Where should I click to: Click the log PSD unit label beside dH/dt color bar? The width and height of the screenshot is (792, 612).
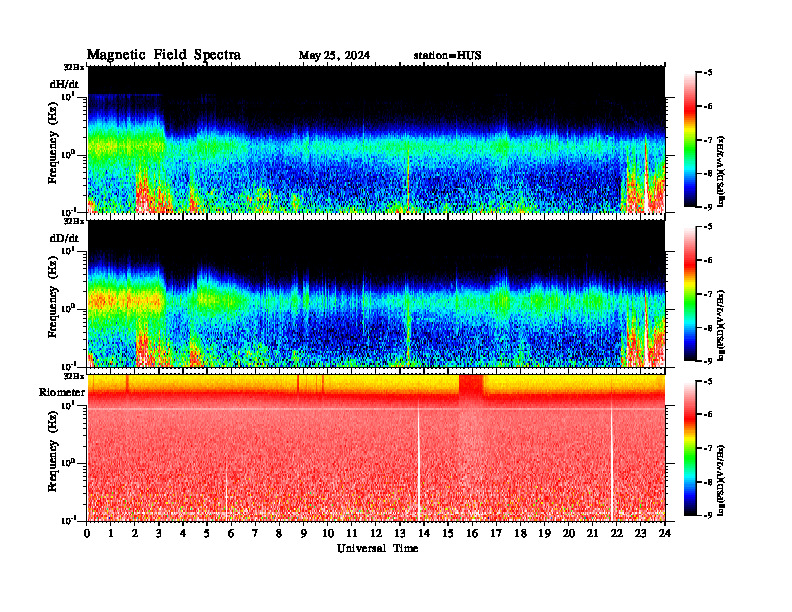[x=722, y=171]
